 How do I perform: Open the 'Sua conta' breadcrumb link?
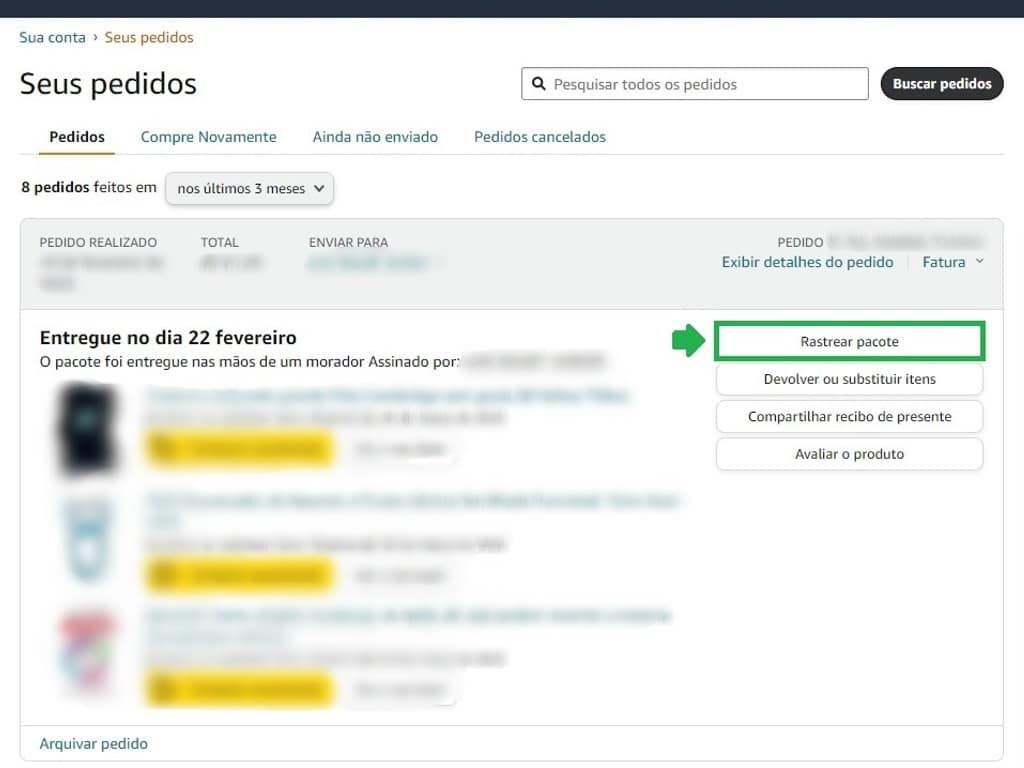(x=52, y=37)
